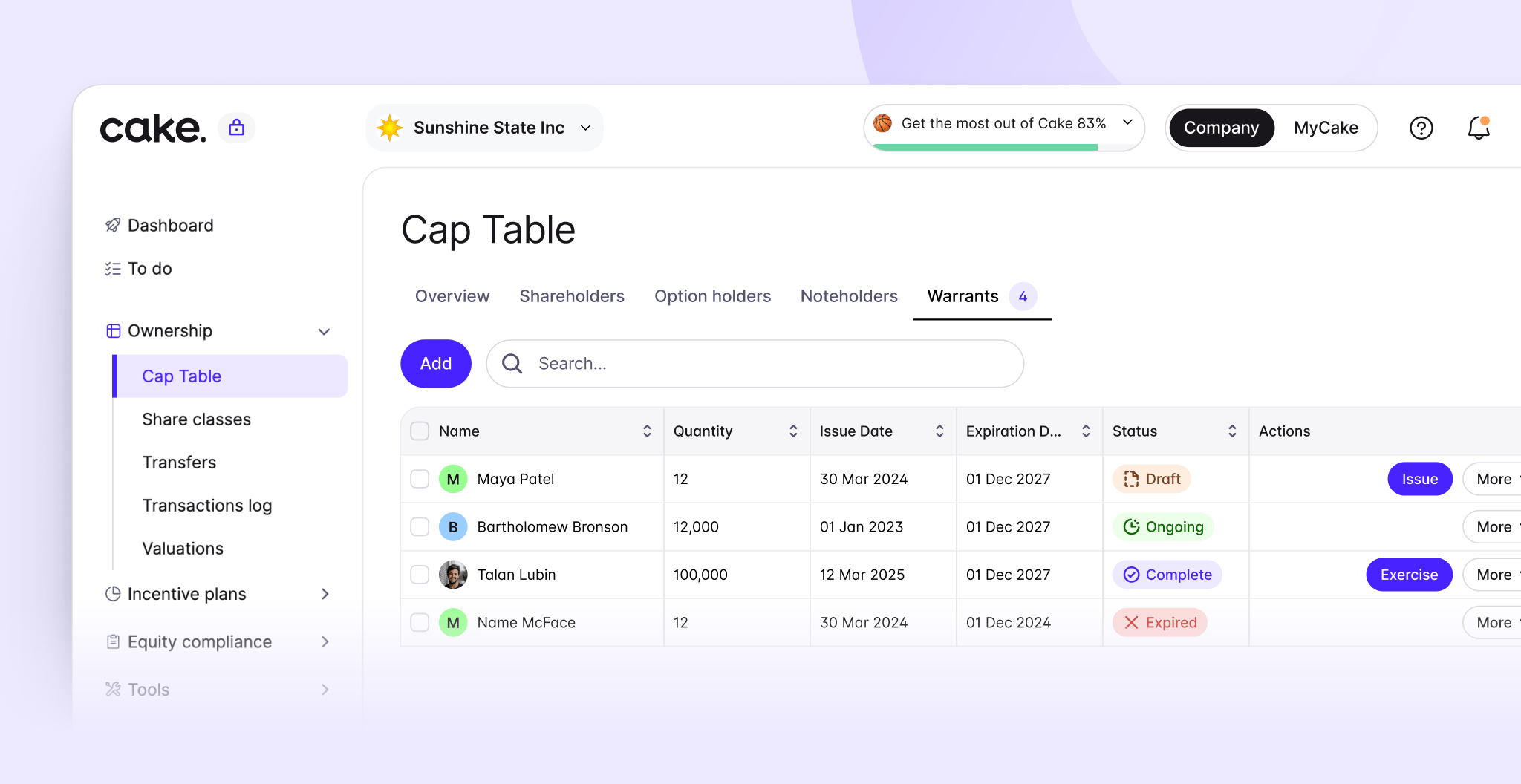The image size is (1521, 784).
Task: Click the Search input field
Action: pyautogui.click(x=755, y=363)
